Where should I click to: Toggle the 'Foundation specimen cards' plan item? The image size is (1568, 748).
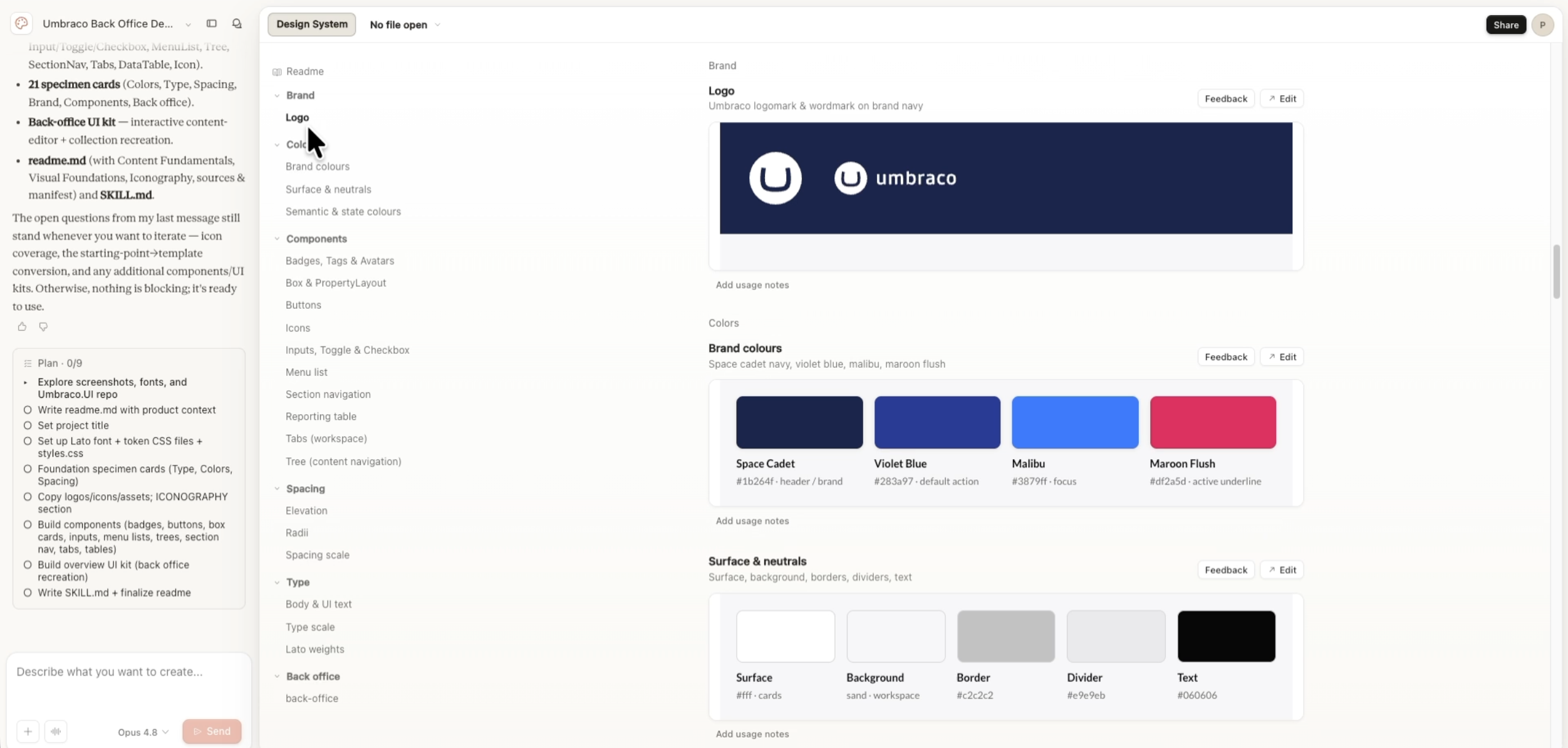(28, 469)
